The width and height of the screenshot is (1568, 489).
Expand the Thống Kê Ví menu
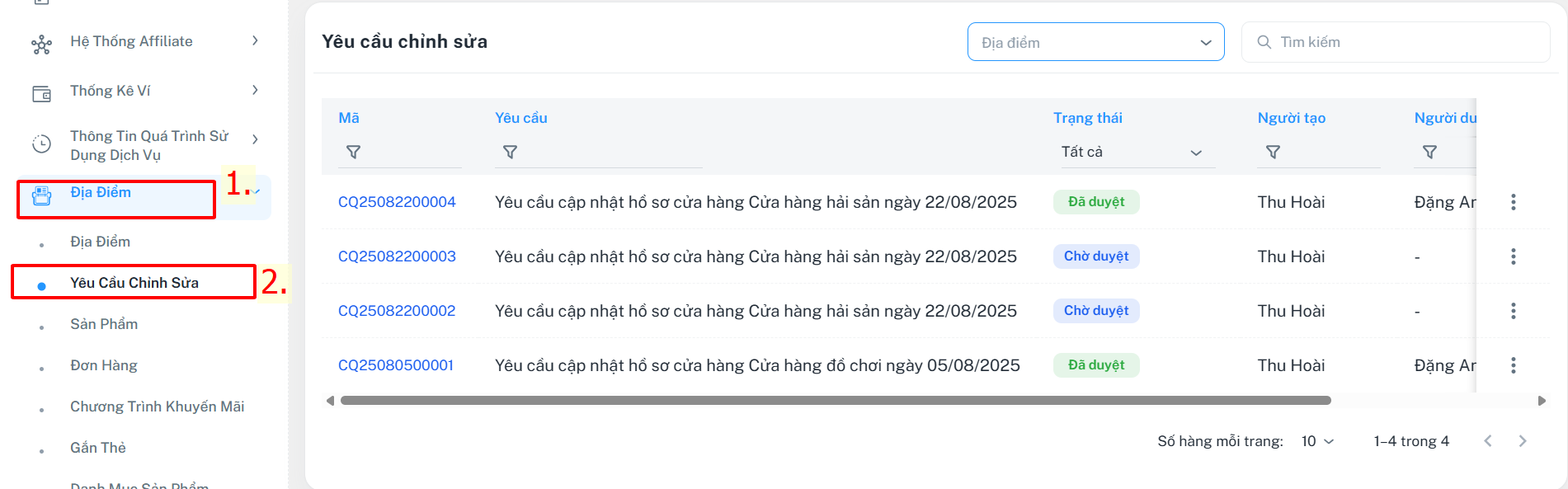[255, 90]
